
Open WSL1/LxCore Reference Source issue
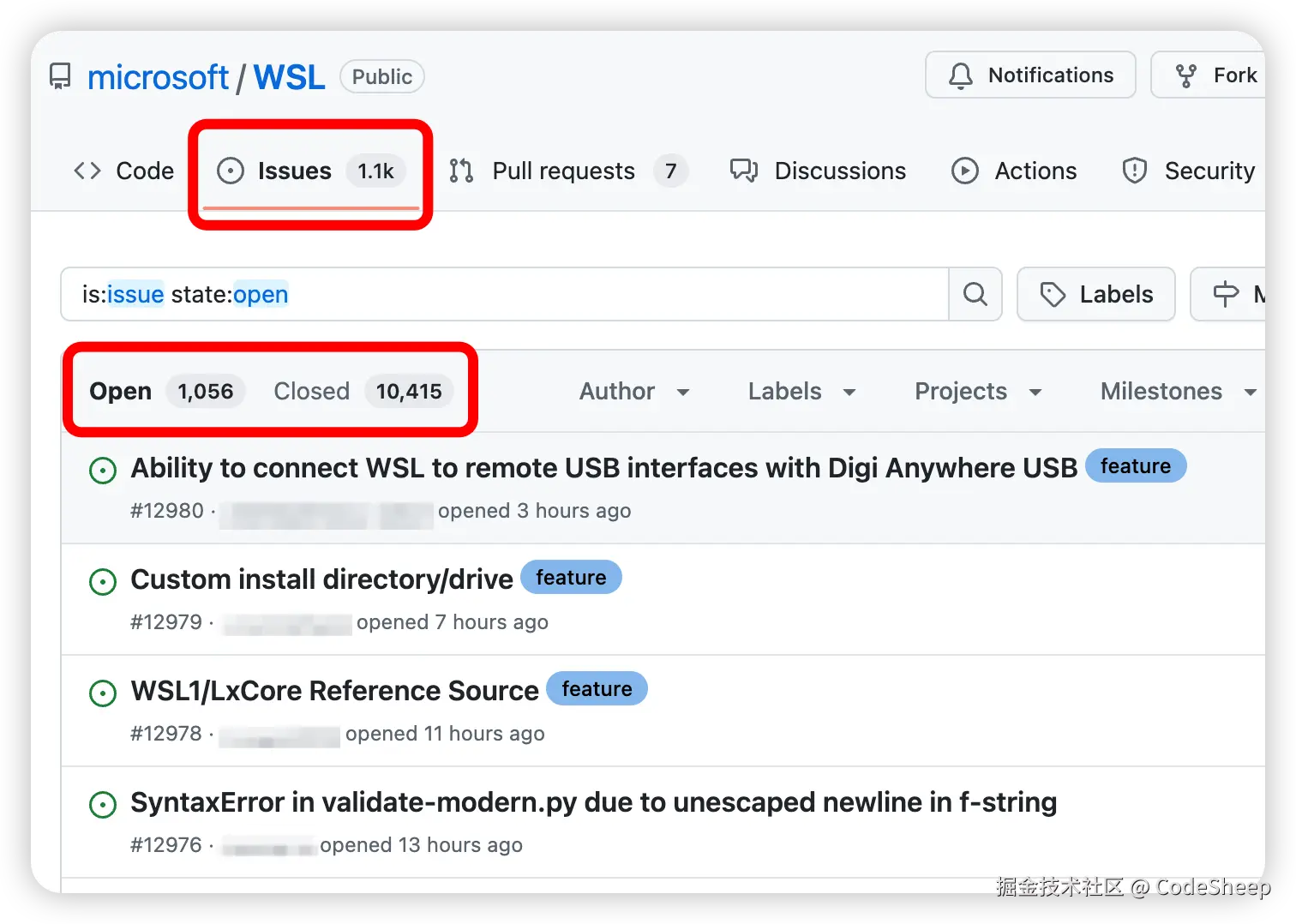[334, 691]
